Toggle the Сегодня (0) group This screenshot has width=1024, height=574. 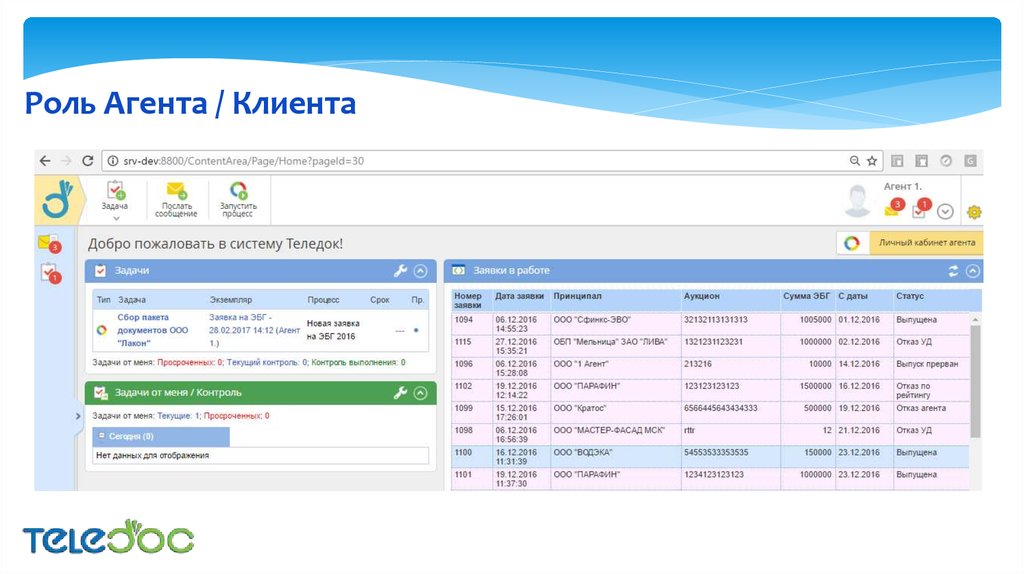(100, 437)
